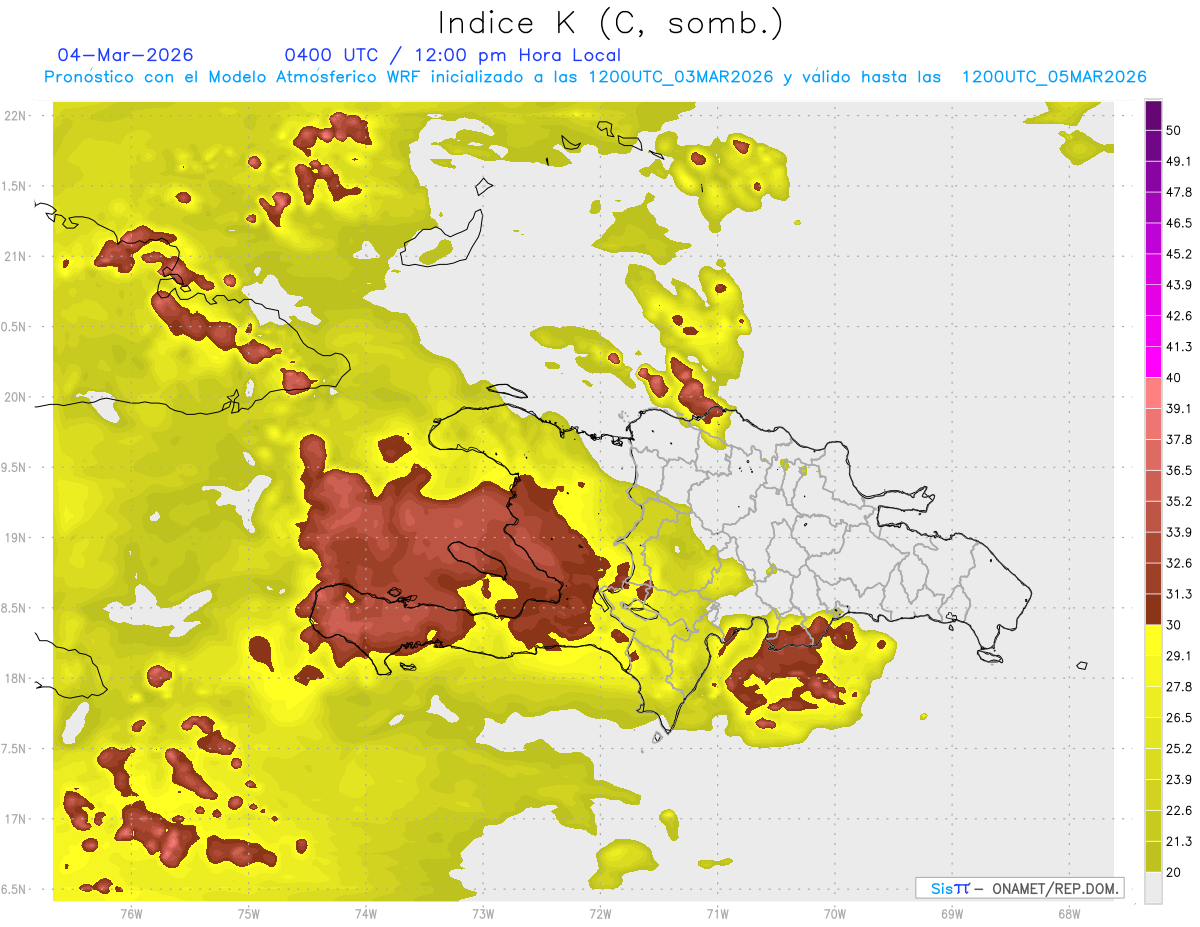
Task: Pick the gray swatch below the 20 label
Action: point(1153,888)
